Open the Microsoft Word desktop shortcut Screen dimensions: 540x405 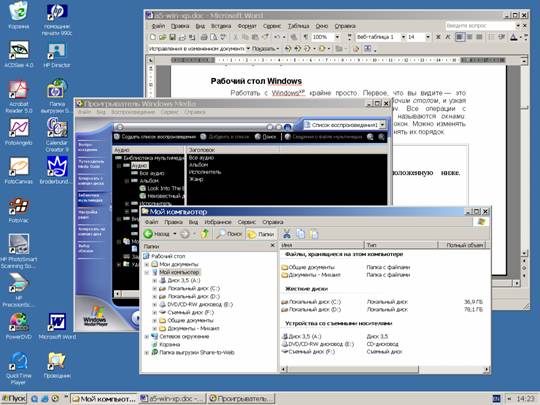click(x=57, y=326)
